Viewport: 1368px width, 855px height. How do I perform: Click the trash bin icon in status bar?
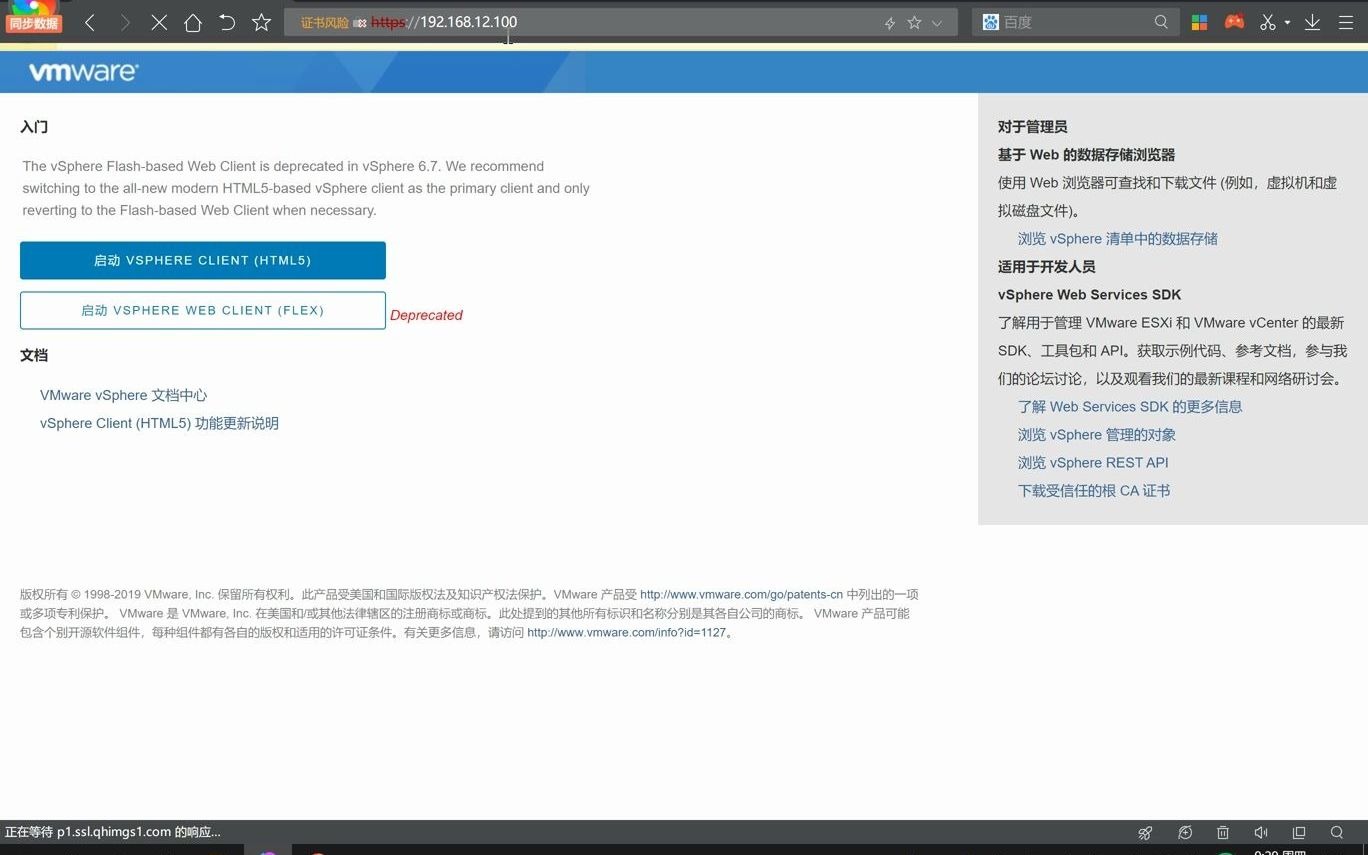pos(1223,832)
